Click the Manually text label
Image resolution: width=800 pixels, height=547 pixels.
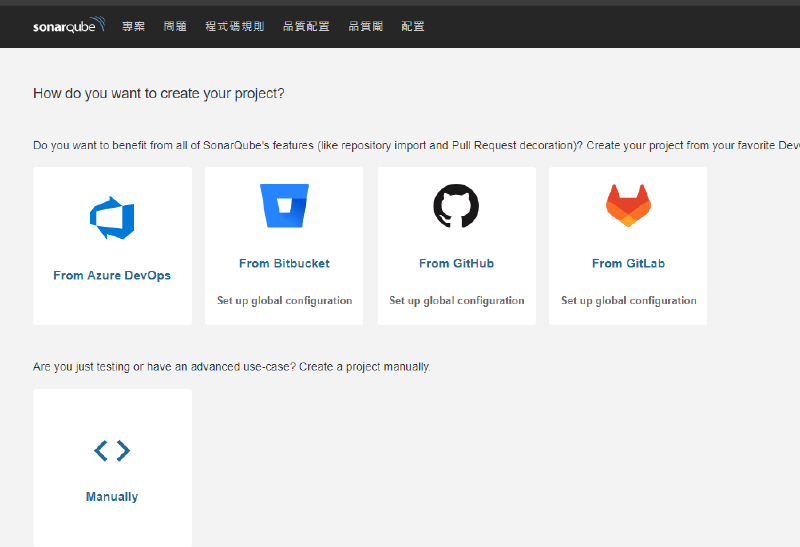tap(112, 497)
